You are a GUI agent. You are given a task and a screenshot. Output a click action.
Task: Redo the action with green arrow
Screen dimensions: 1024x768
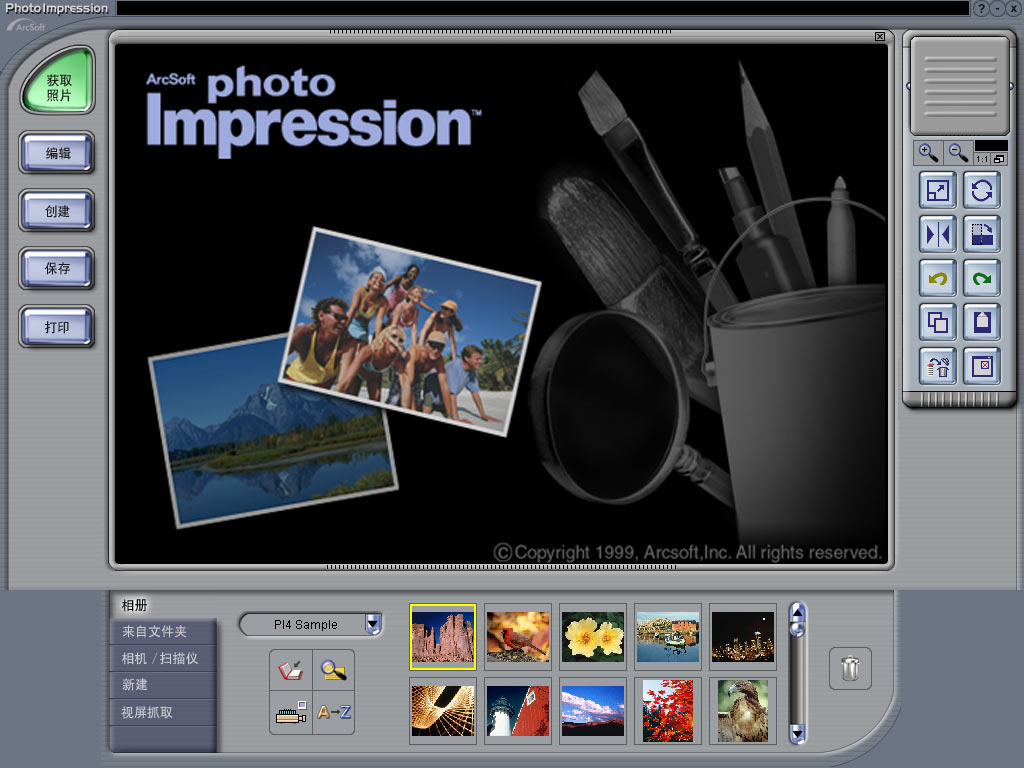point(982,278)
